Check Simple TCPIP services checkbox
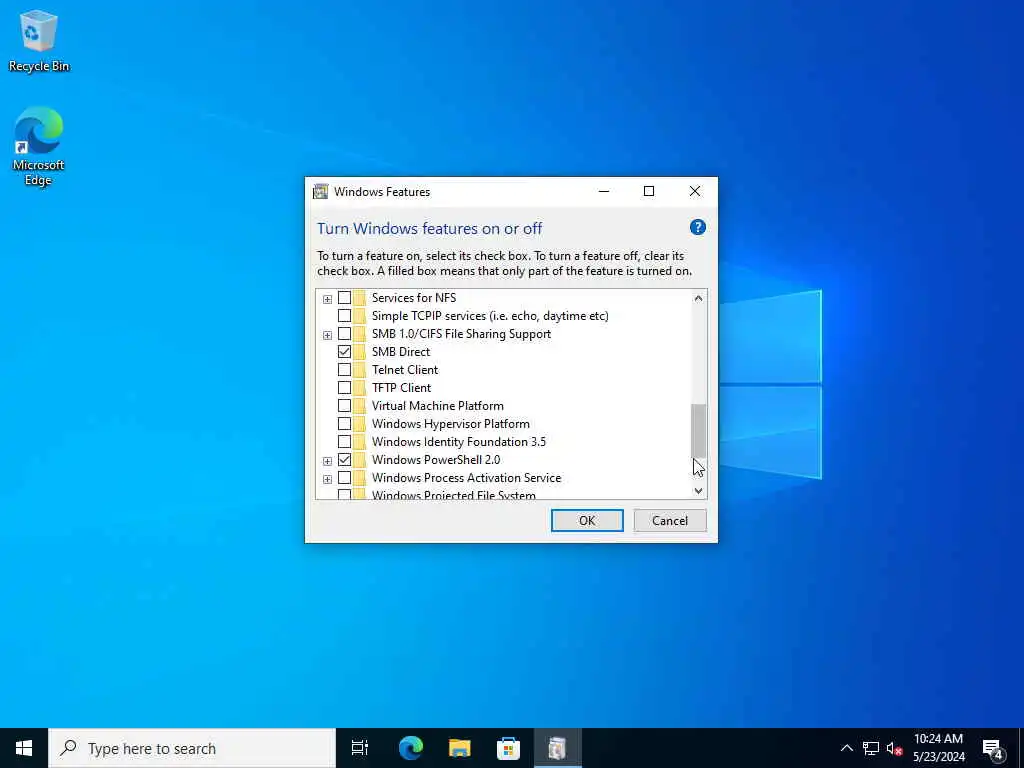This screenshot has height=768, width=1024. click(x=344, y=315)
